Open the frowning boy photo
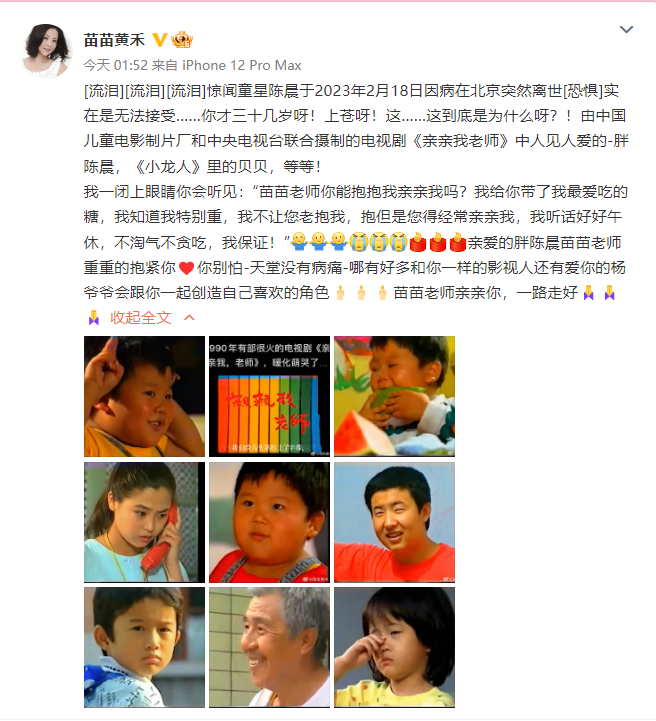The image size is (656, 721). (144, 647)
